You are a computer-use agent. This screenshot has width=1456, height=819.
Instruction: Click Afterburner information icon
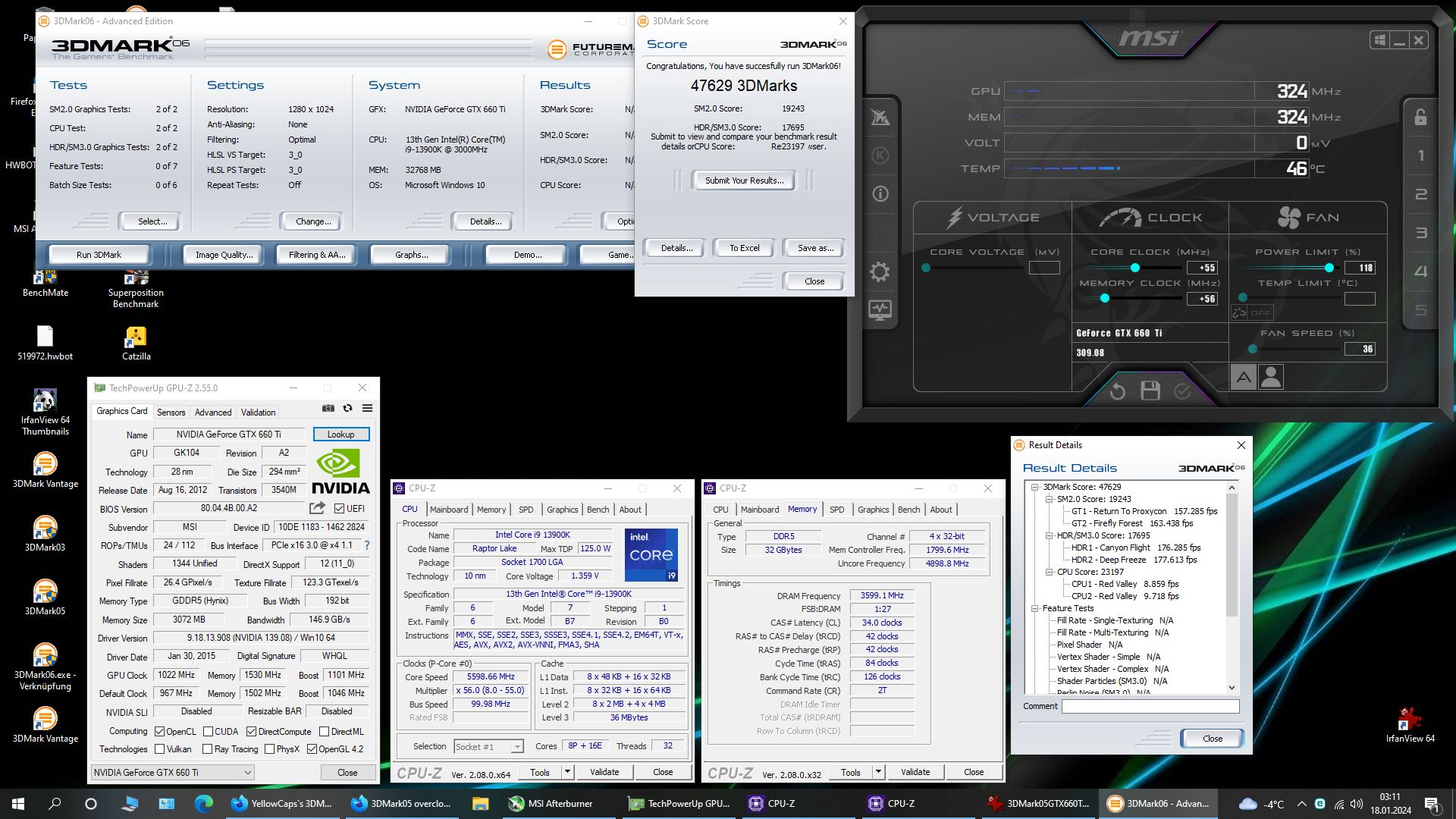coord(880,194)
